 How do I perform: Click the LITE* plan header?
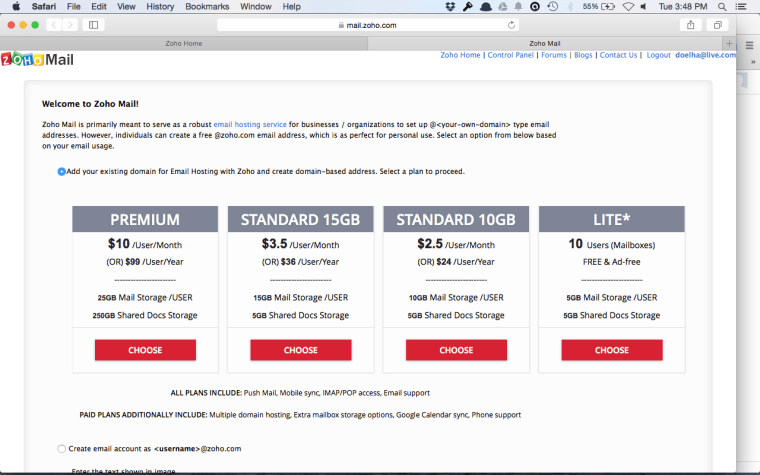(x=612, y=219)
